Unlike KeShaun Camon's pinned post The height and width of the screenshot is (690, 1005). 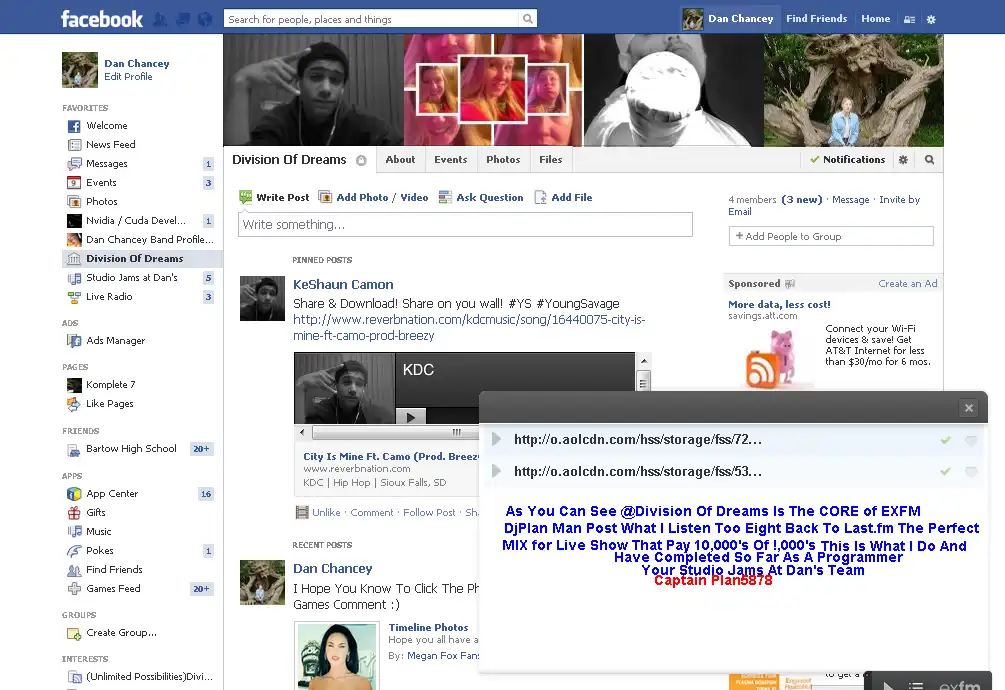pos(326,513)
